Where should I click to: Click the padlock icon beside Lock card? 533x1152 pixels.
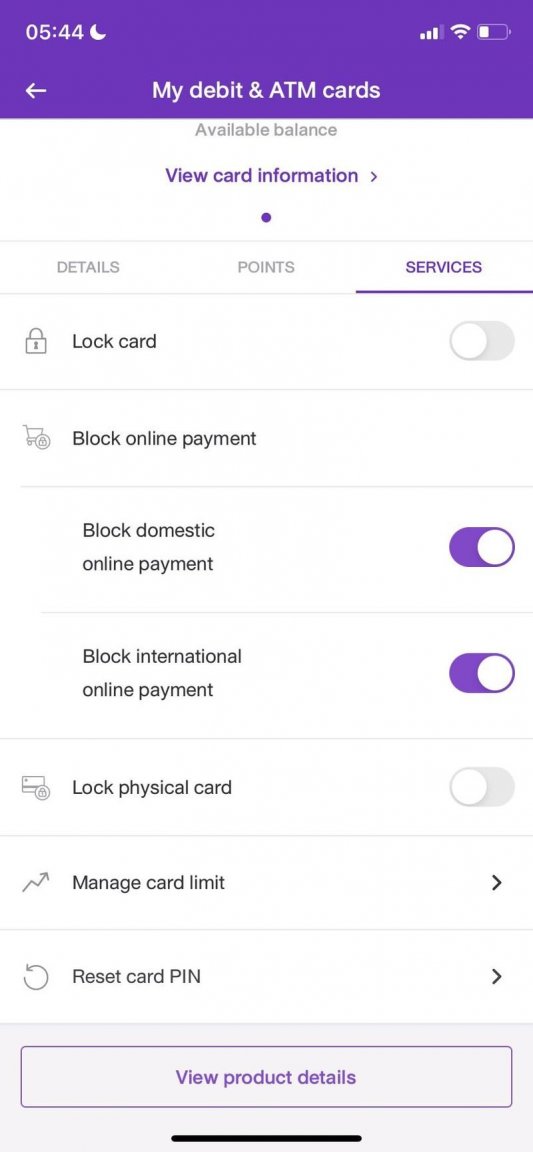(35, 342)
